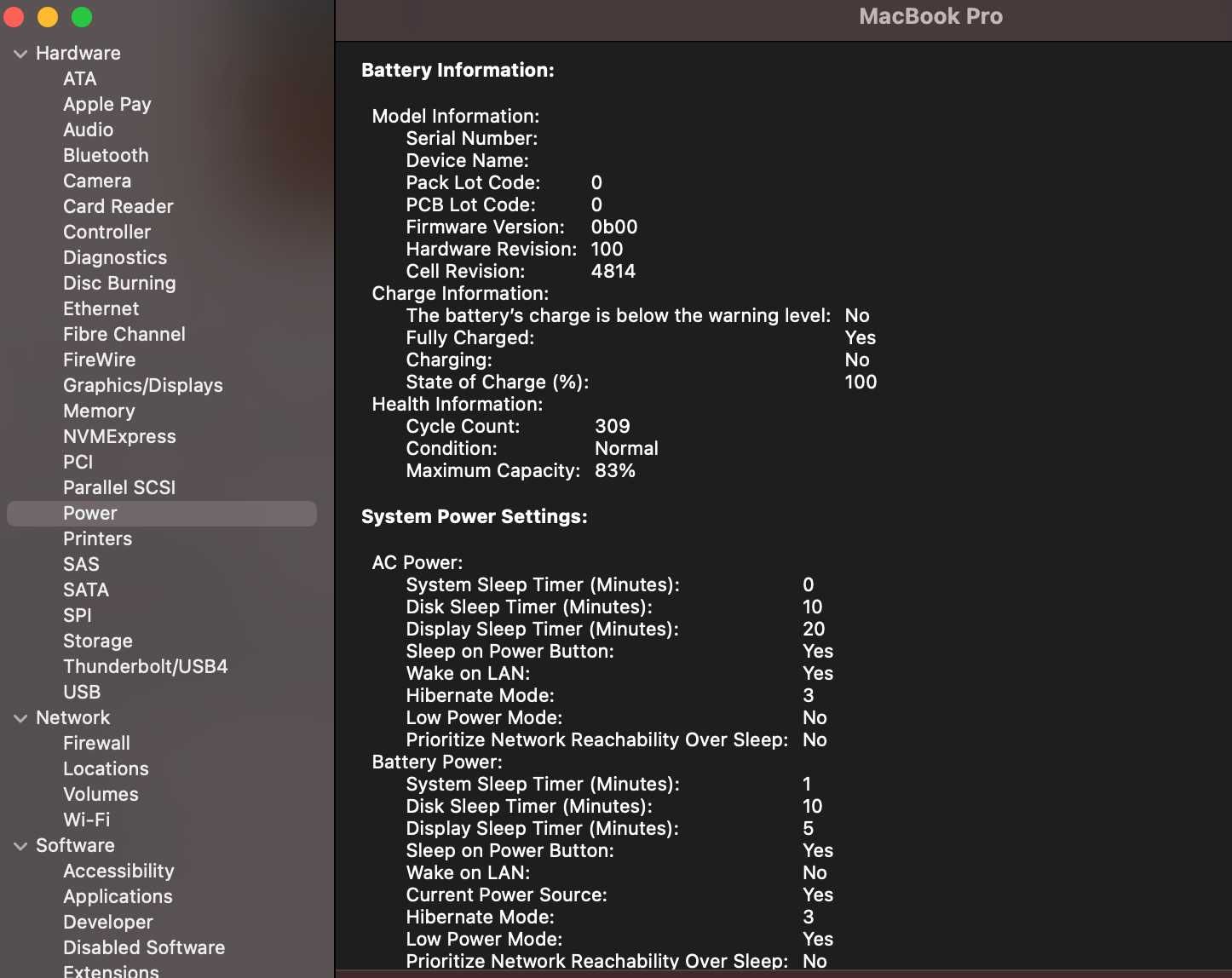1232x978 pixels.
Task: Click Battery Power Display Sleep Timer value 5
Action: pos(808,828)
